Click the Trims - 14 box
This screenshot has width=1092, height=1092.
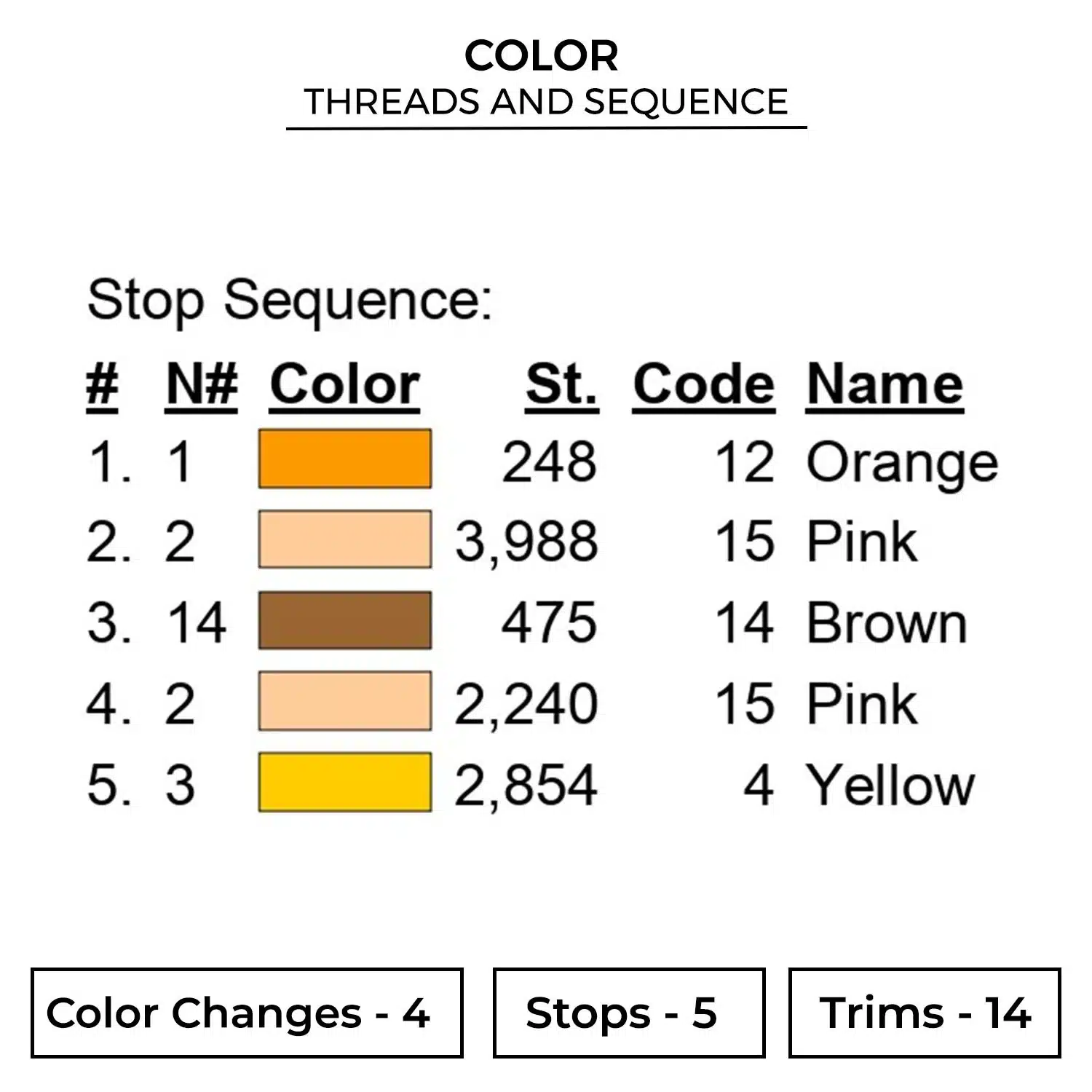(x=925, y=1013)
